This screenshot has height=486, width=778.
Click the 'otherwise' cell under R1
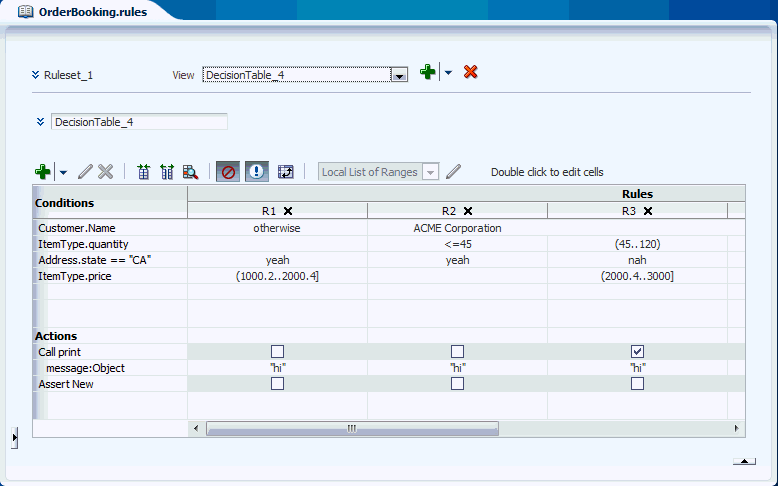pos(277,228)
